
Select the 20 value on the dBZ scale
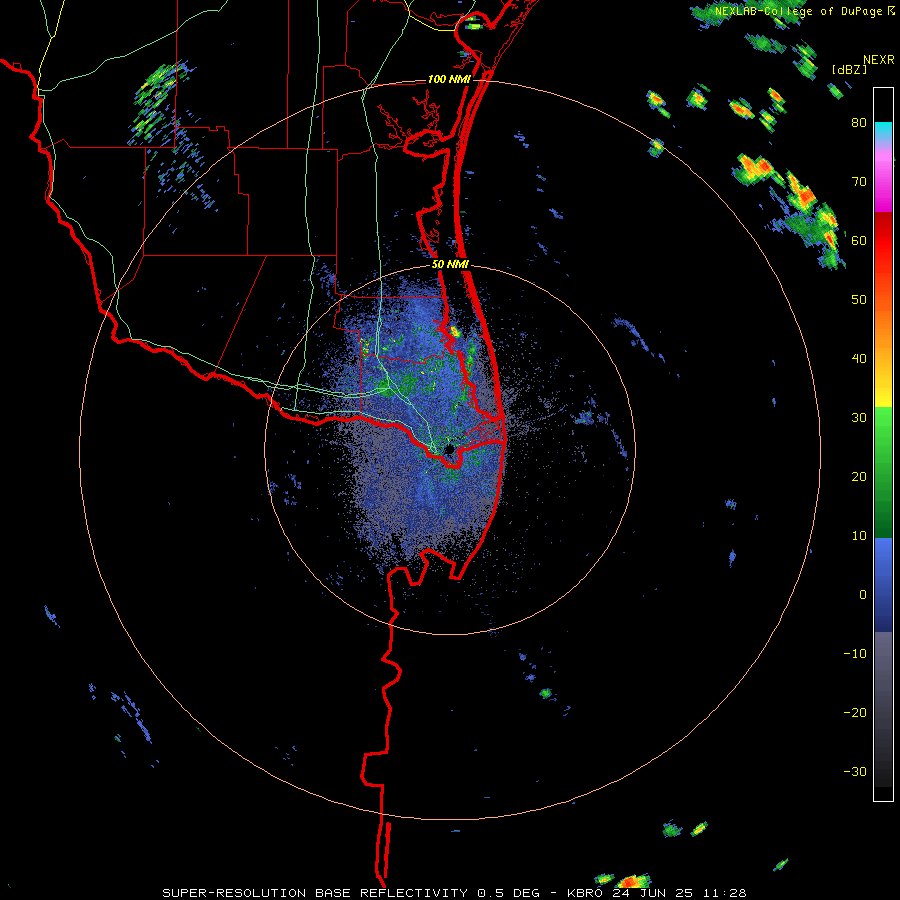pos(859,477)
